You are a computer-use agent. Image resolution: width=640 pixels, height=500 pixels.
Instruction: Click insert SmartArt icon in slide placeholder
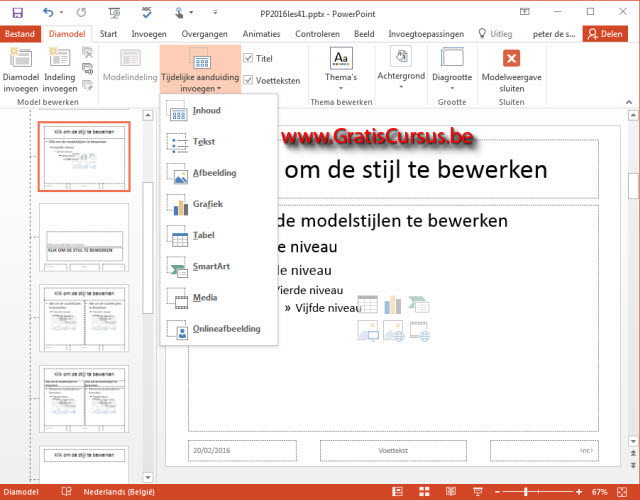click(419, 304)
